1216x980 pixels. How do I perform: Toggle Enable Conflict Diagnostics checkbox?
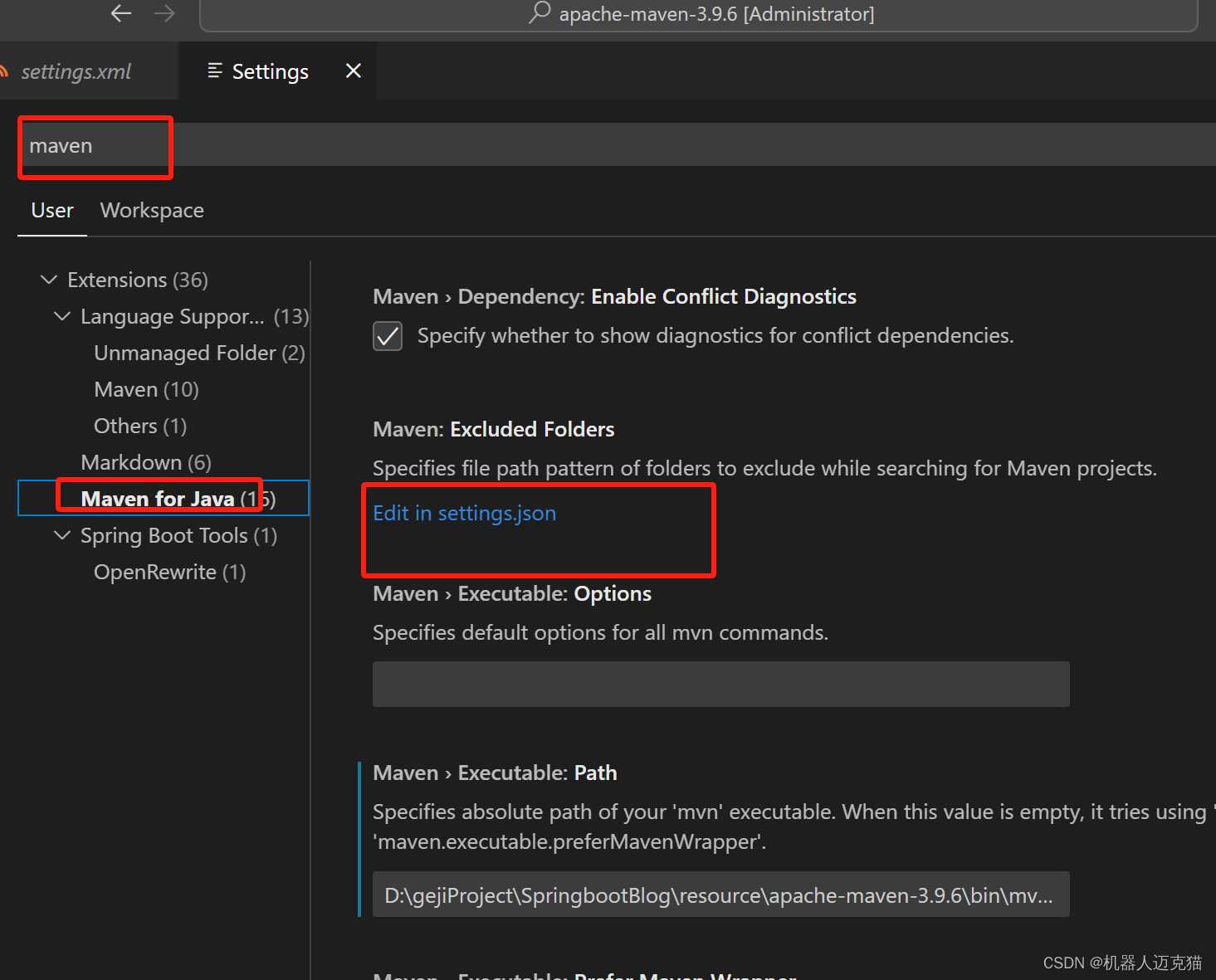(x=388, y=336)
